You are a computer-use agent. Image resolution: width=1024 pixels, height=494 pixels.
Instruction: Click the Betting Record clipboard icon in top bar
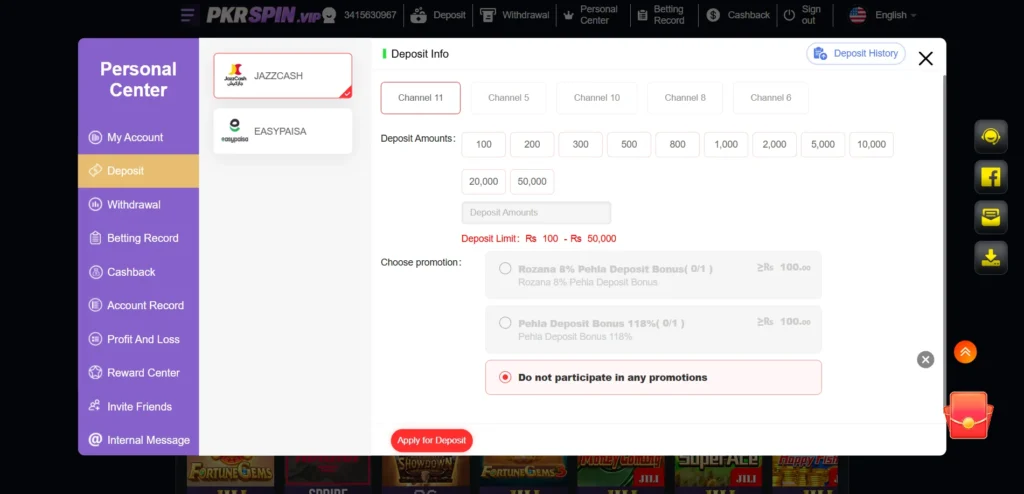643,15
